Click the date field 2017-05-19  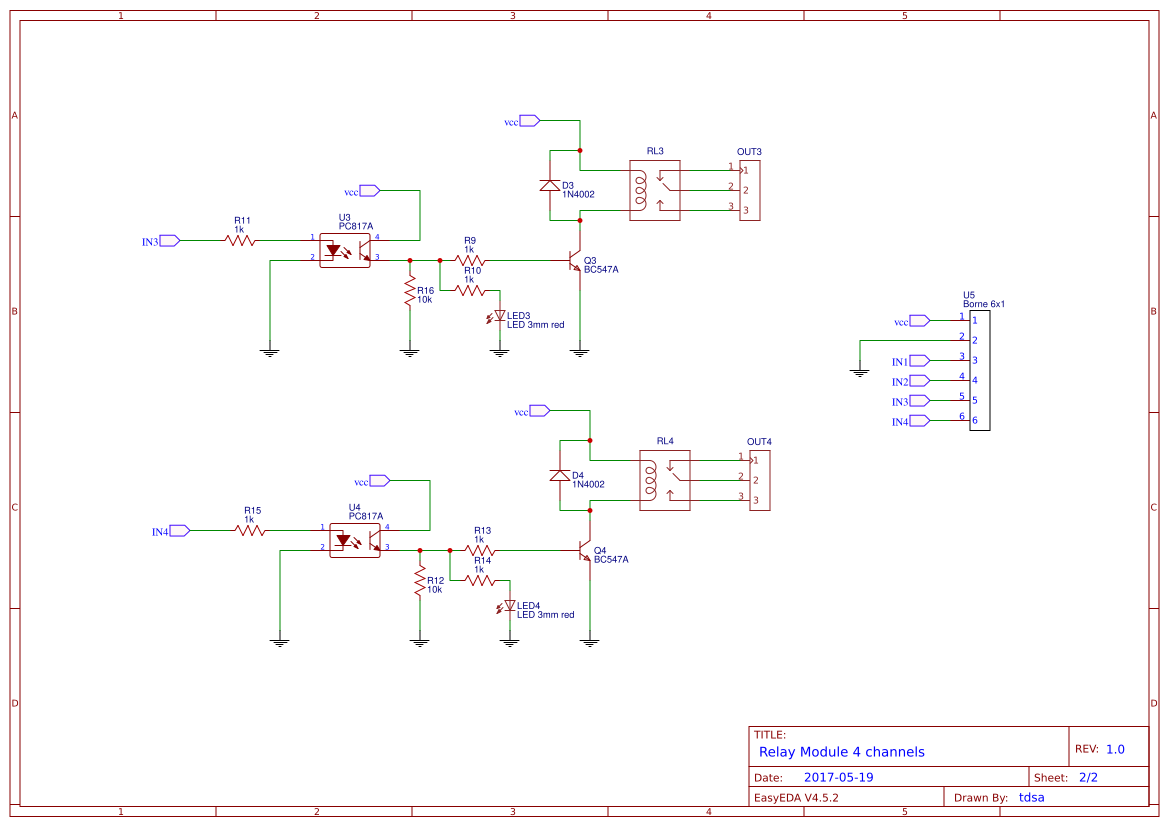click(x=838, y=777)
